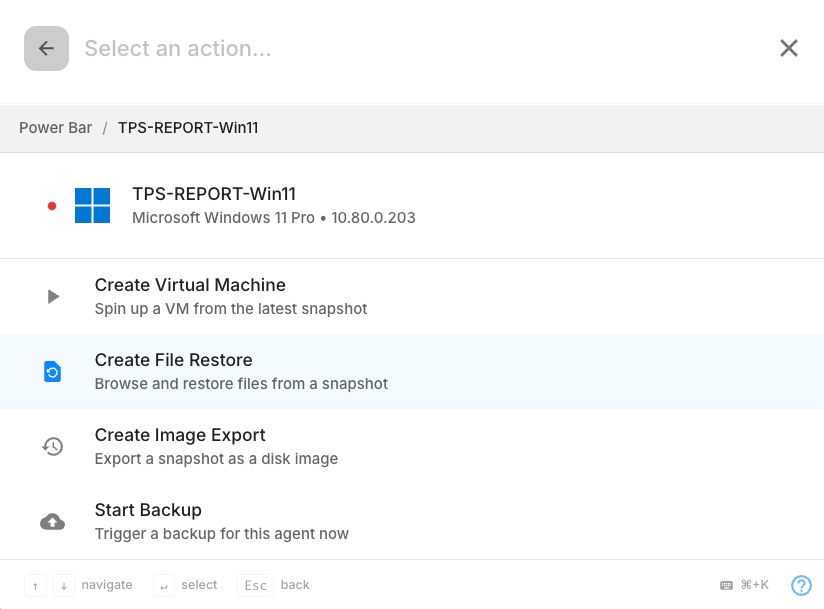Go to Power Bar breadcrumb
Screen dimensions: 824x609
55,128
